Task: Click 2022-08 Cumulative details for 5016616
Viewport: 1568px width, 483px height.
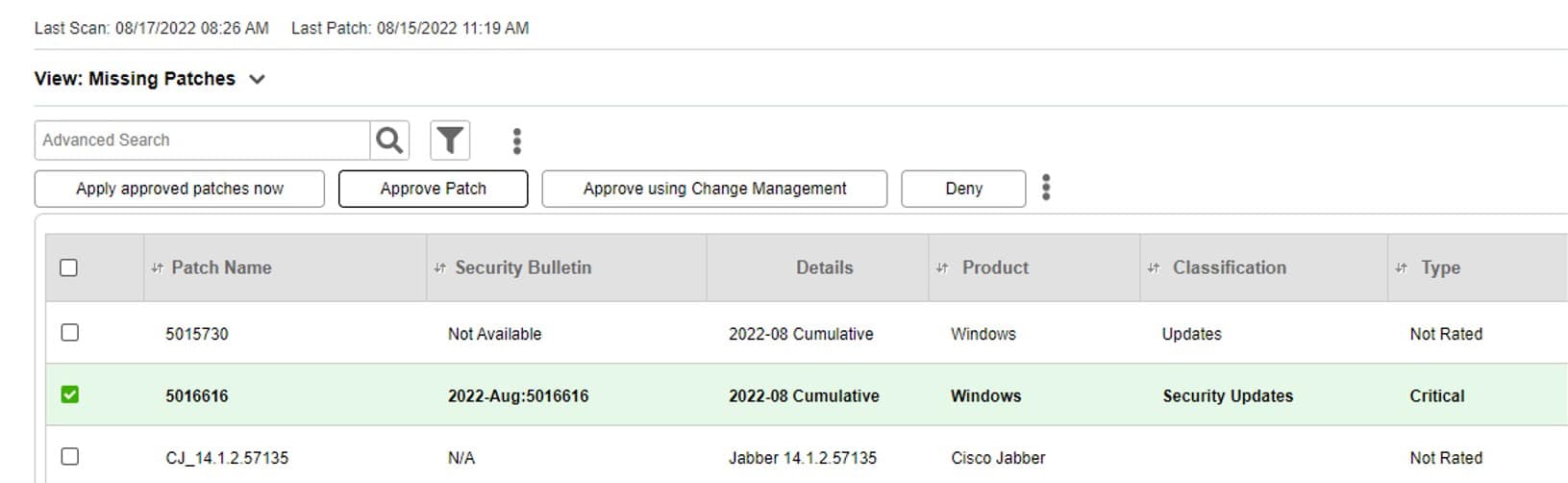Action: coord(804,395)
